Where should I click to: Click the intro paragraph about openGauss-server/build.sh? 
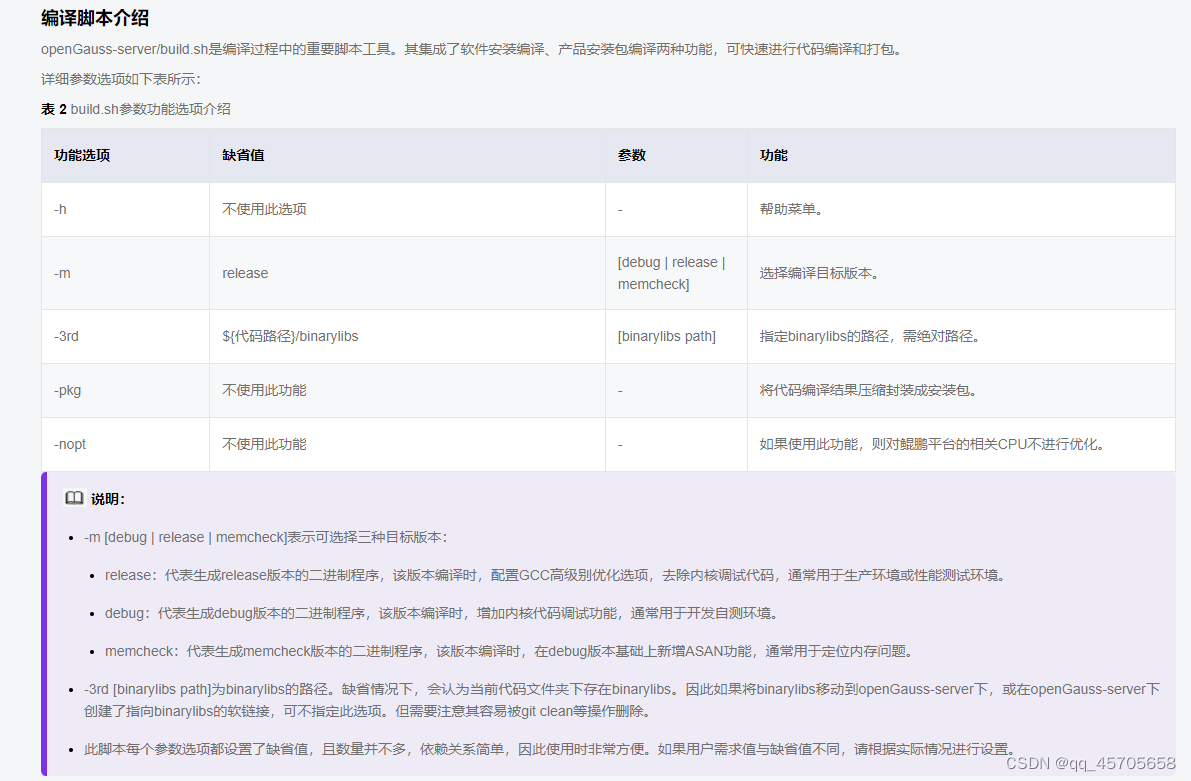click(472, 49)
